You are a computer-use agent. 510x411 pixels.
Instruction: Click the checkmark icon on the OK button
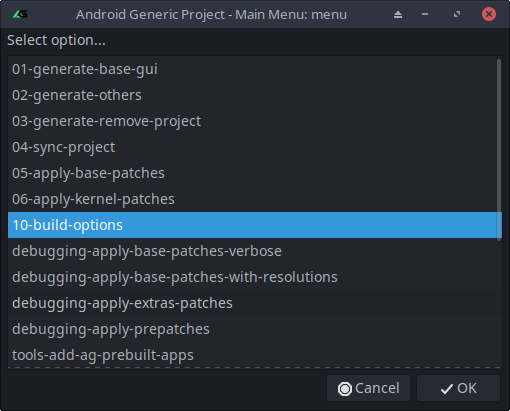tap(447, 389)
